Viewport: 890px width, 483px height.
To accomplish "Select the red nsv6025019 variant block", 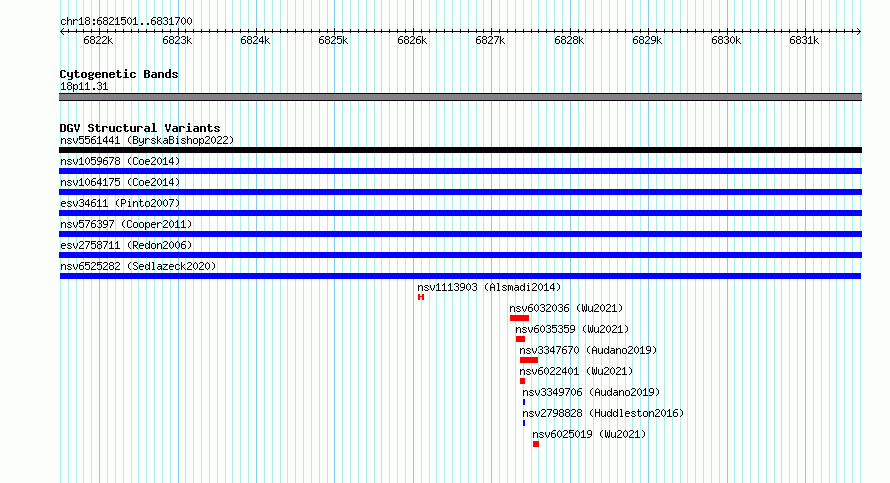I will (x=536, y=444).
